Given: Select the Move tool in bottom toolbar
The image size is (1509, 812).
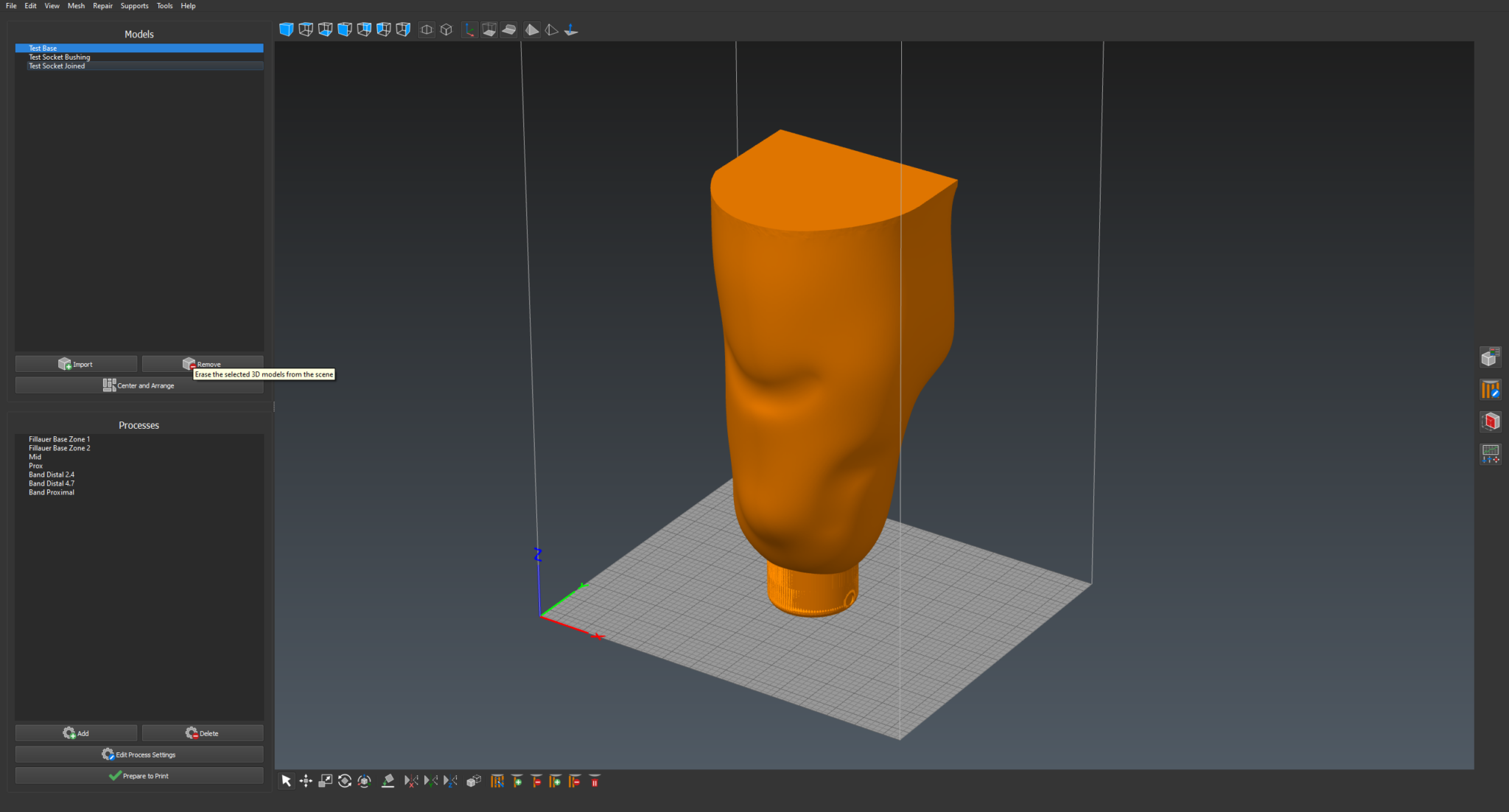Looking at the screenshot, I should [306, 781].
